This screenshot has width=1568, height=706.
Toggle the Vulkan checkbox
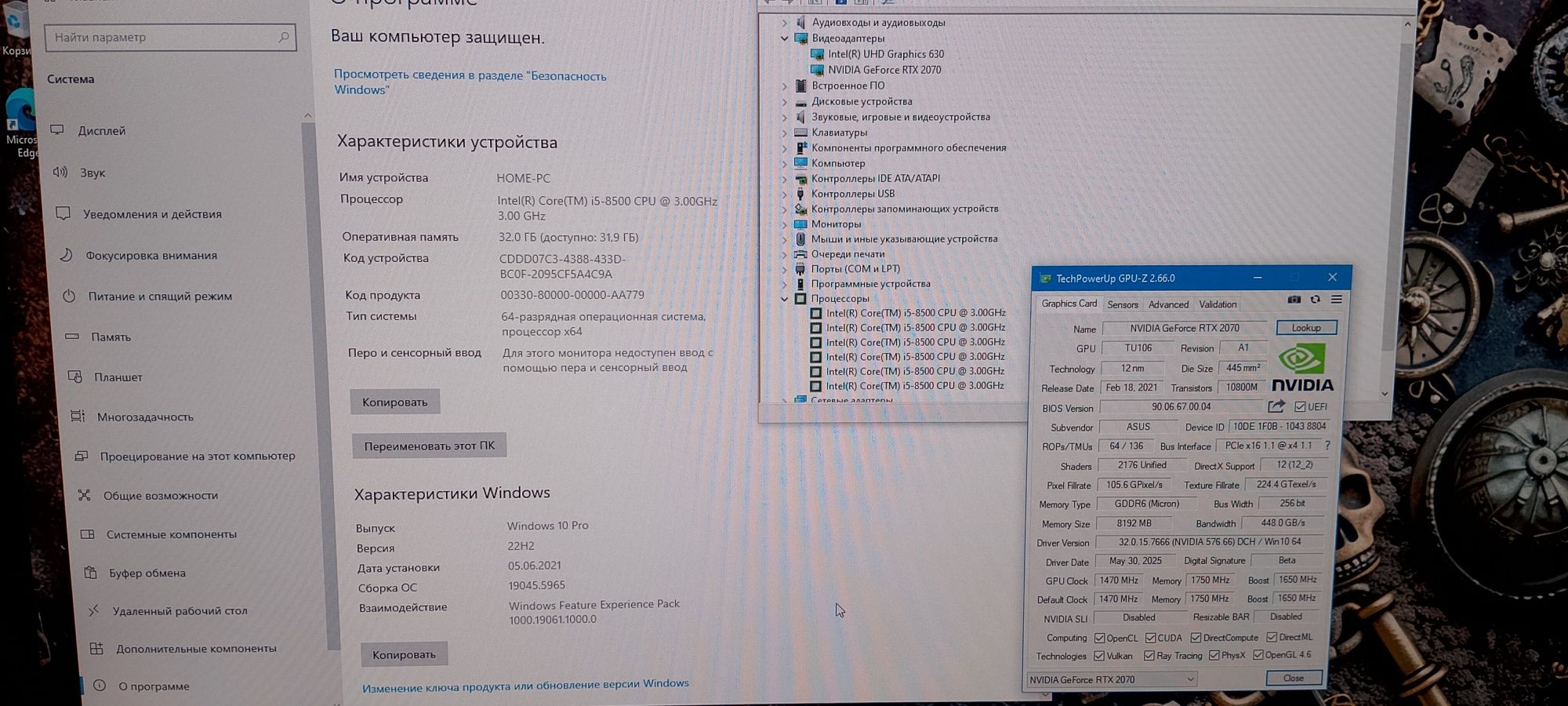pos(1099,656)
